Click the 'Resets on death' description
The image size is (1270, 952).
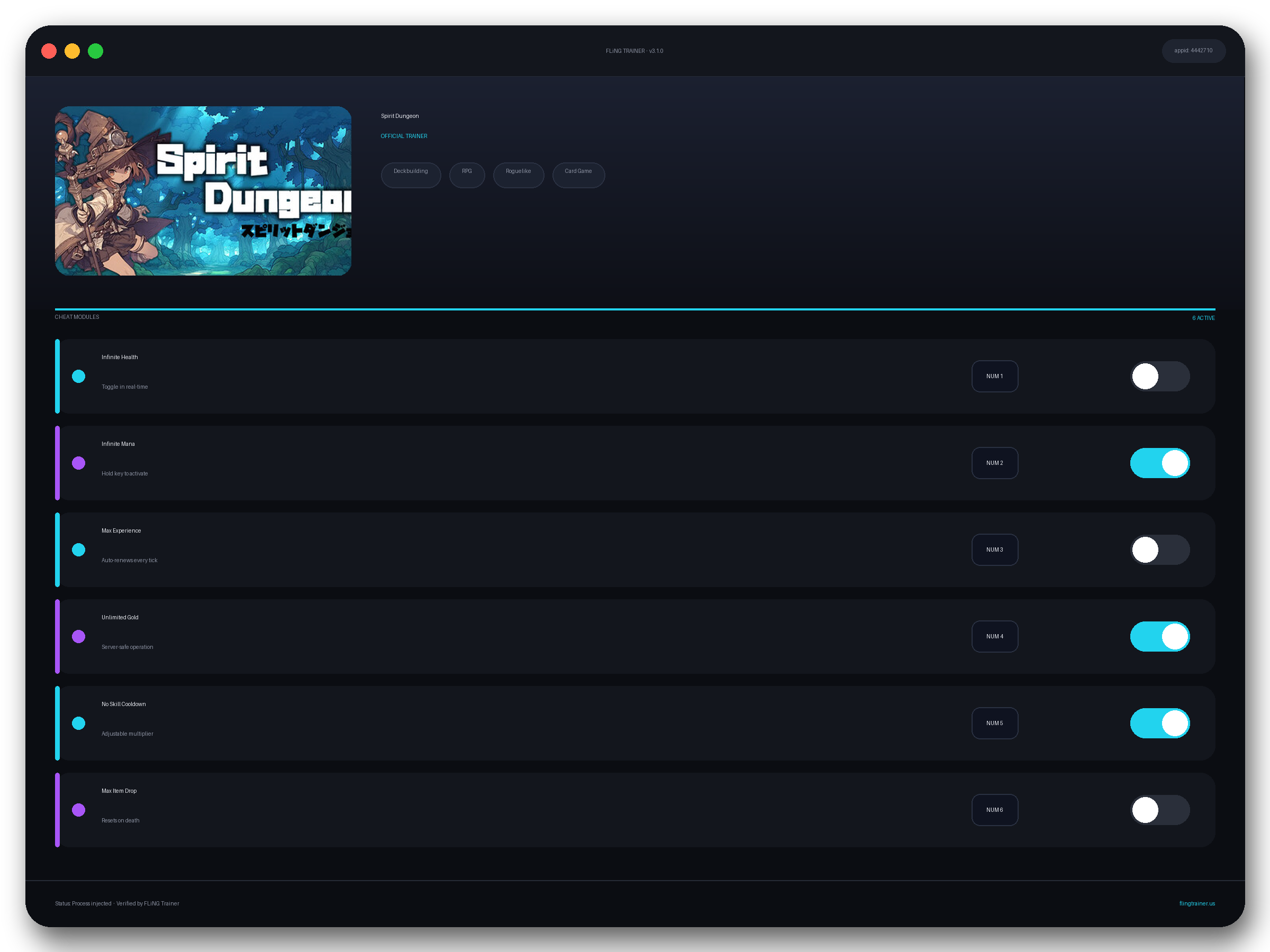pyautogui.click(x=121, y=820)
